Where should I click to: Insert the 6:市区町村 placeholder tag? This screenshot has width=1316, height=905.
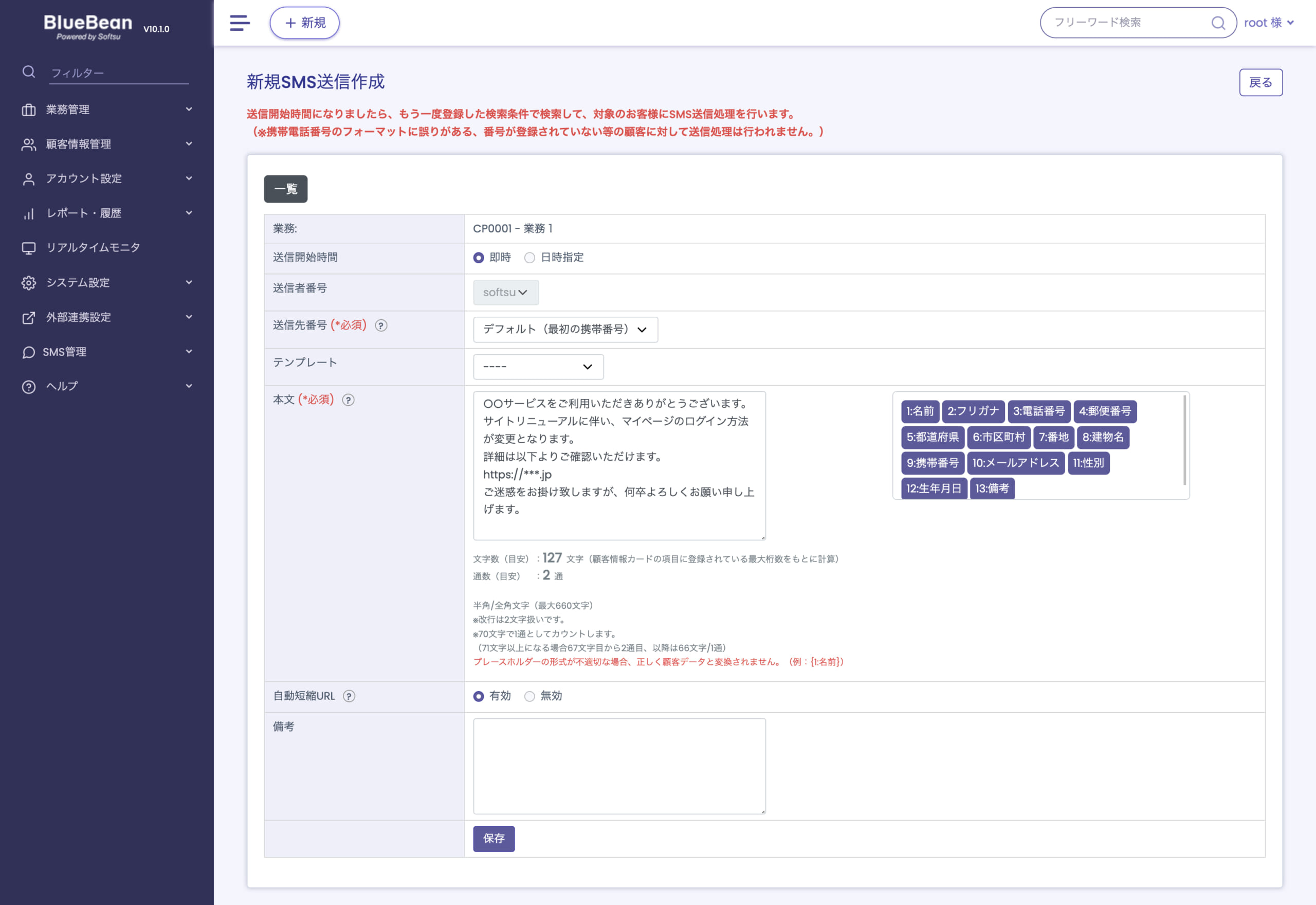[999, 437]
